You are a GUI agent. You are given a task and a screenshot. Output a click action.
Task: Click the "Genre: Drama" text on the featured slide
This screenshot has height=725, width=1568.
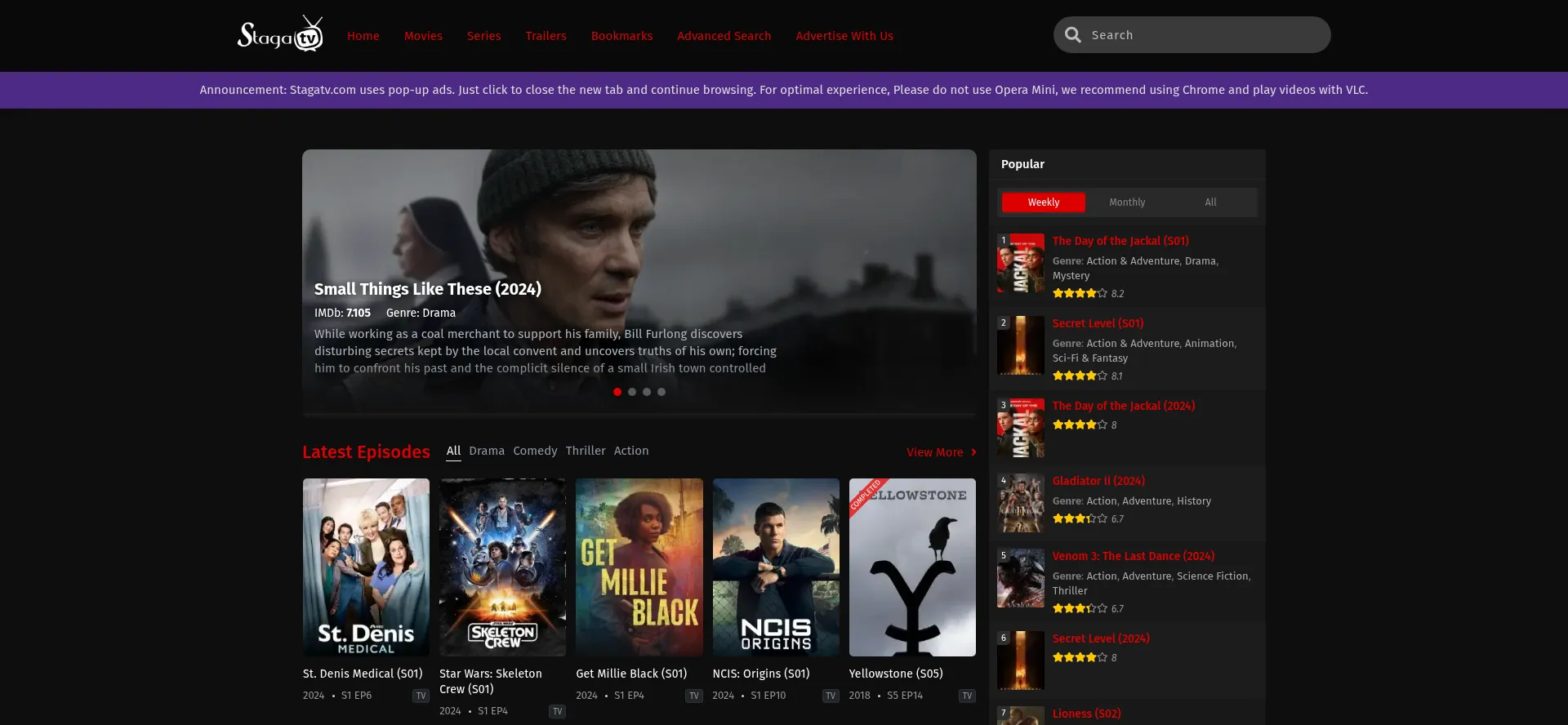tap(421, 313)
